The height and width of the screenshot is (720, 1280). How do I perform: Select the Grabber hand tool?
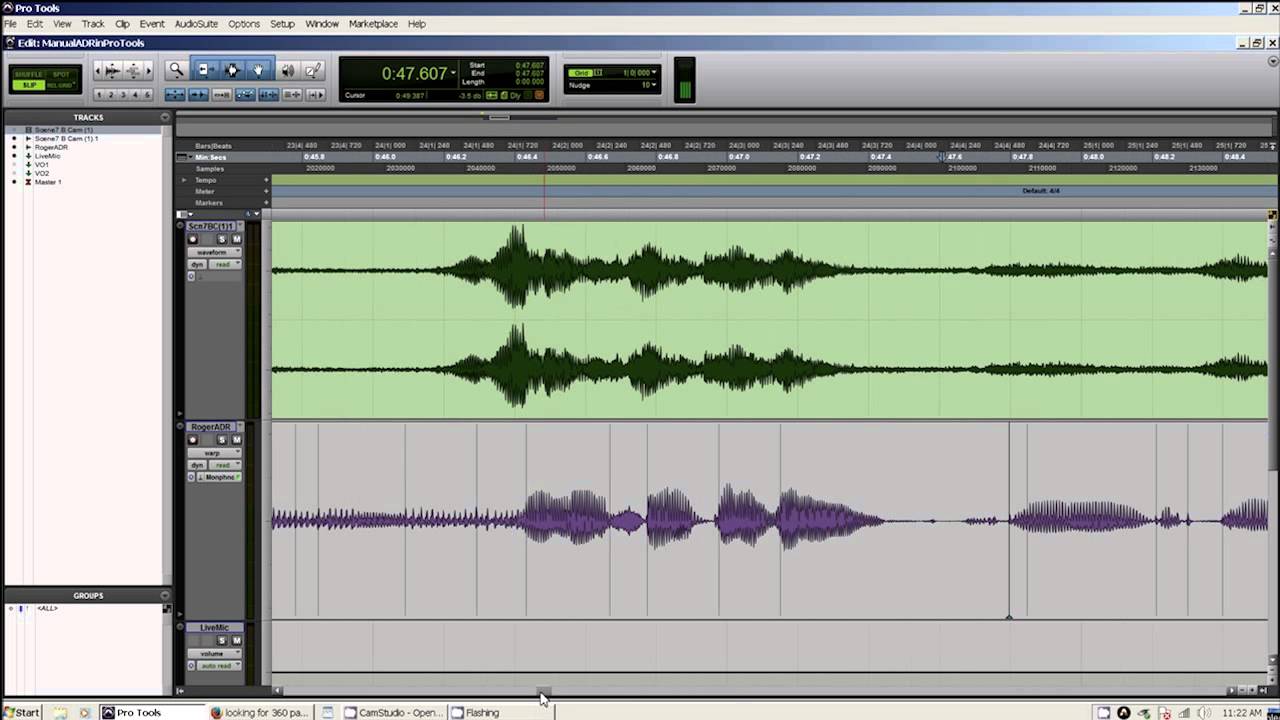tap(258, 70)
